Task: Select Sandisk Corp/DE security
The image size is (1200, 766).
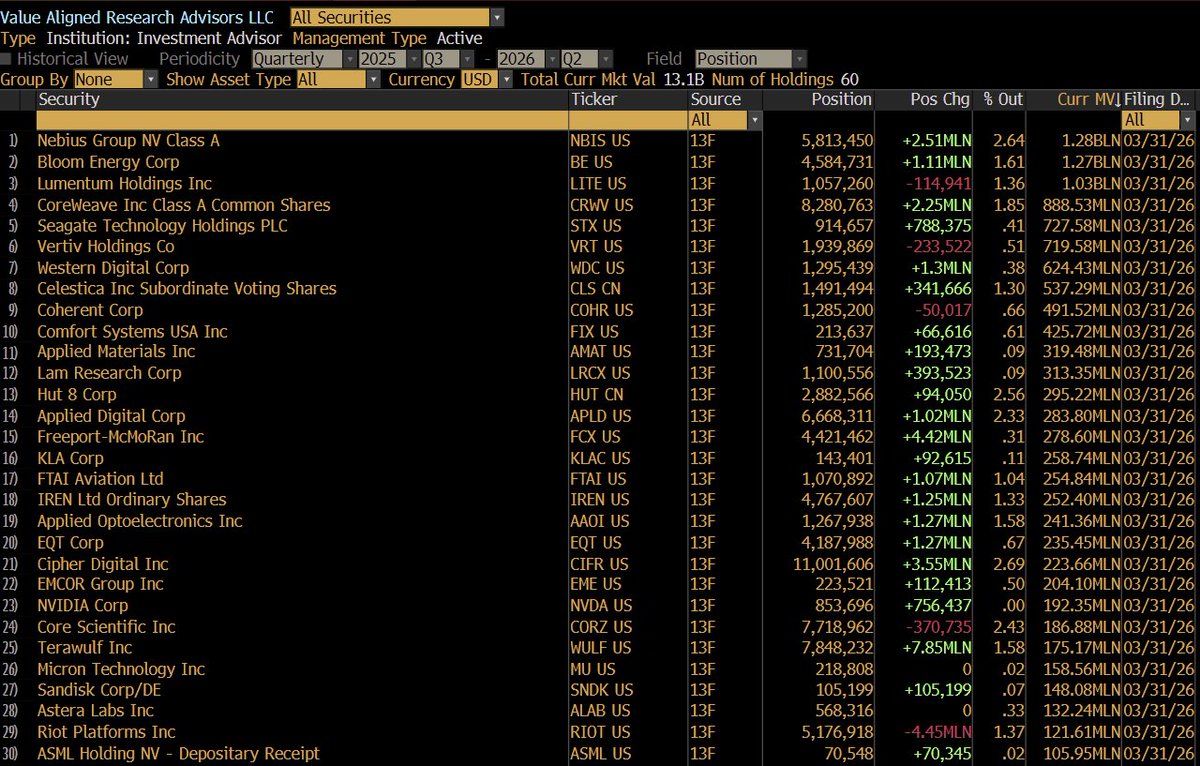Action: (x=99, y=690)
